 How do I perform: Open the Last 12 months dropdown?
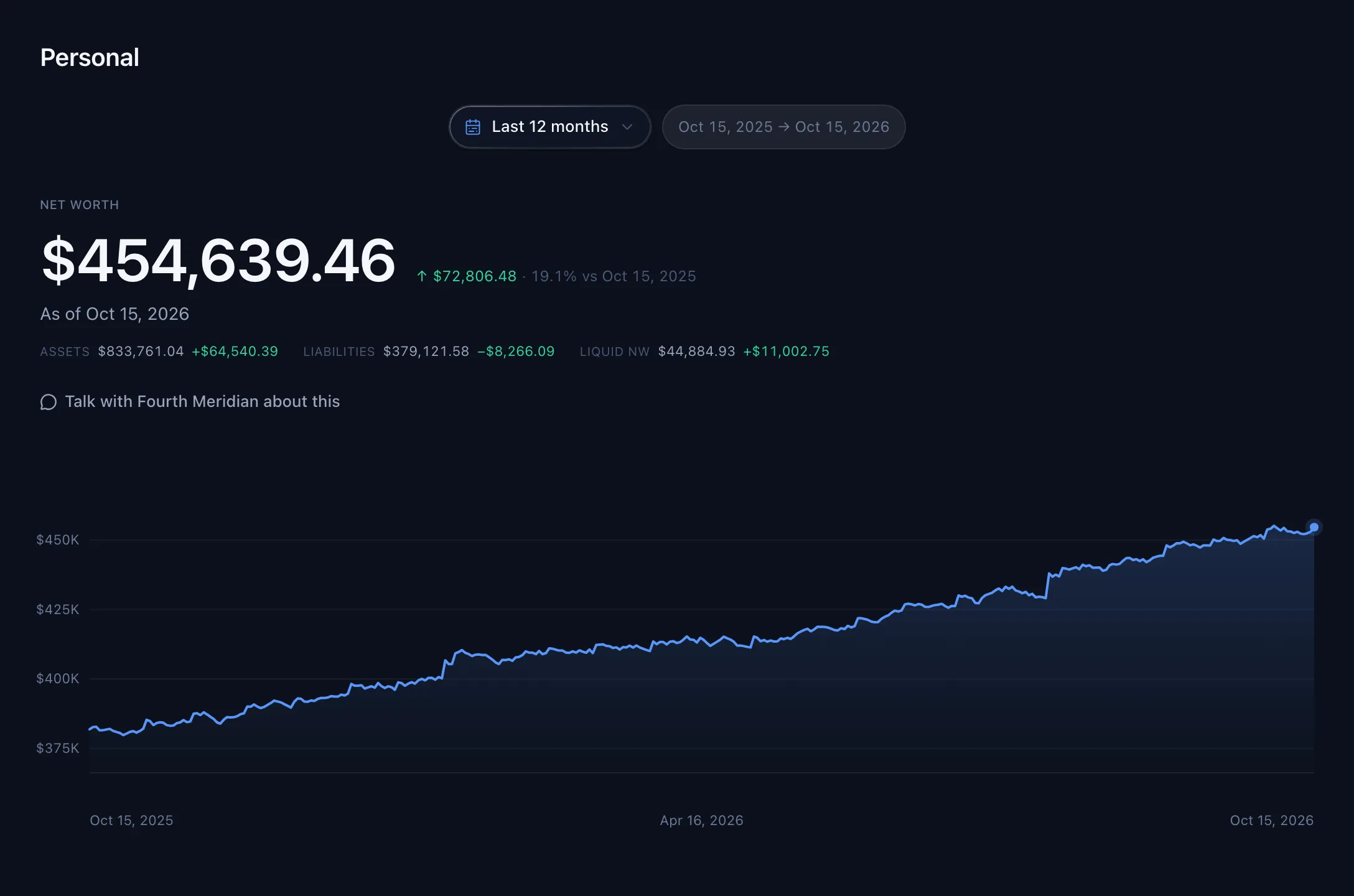coord(550,127)
